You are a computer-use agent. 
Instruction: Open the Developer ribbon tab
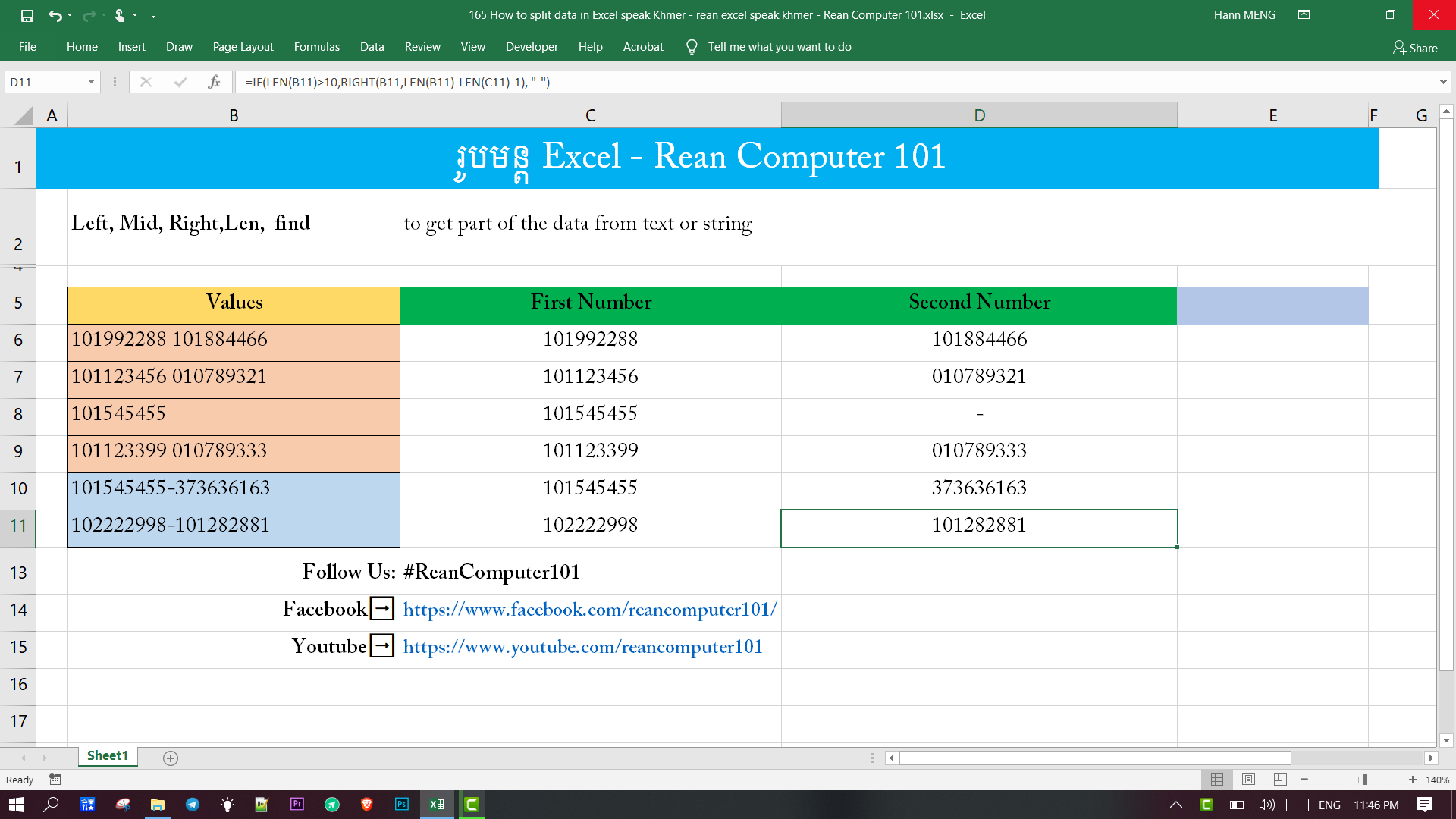tap(531, 47)
